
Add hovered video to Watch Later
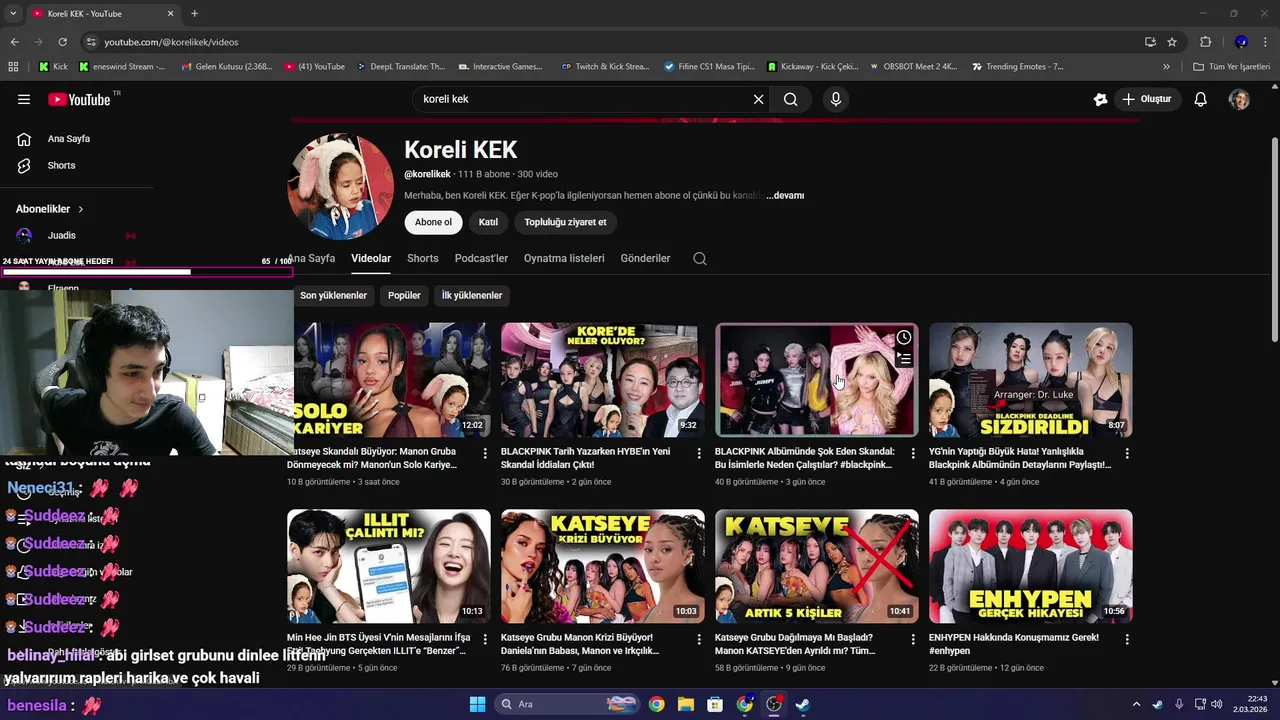tap(904, 338)
